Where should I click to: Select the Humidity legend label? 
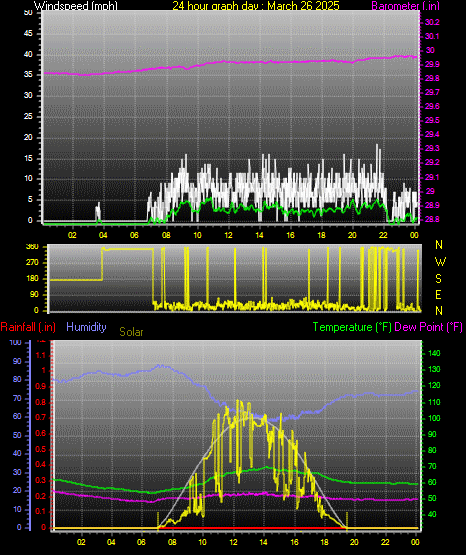[x=86, y=327]
